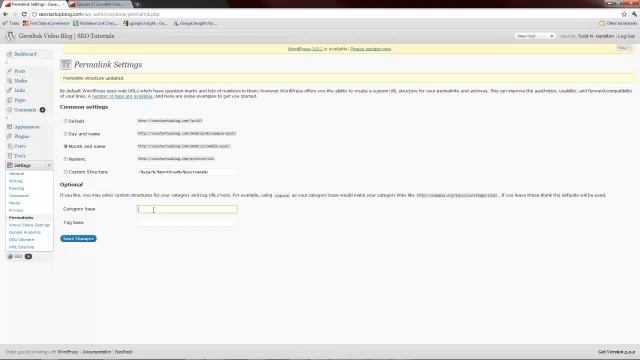This screenshot has height=360, width=640.
Task: Click the Posts pushpin icon in sidebar
Action: click(x=10, y=71)
